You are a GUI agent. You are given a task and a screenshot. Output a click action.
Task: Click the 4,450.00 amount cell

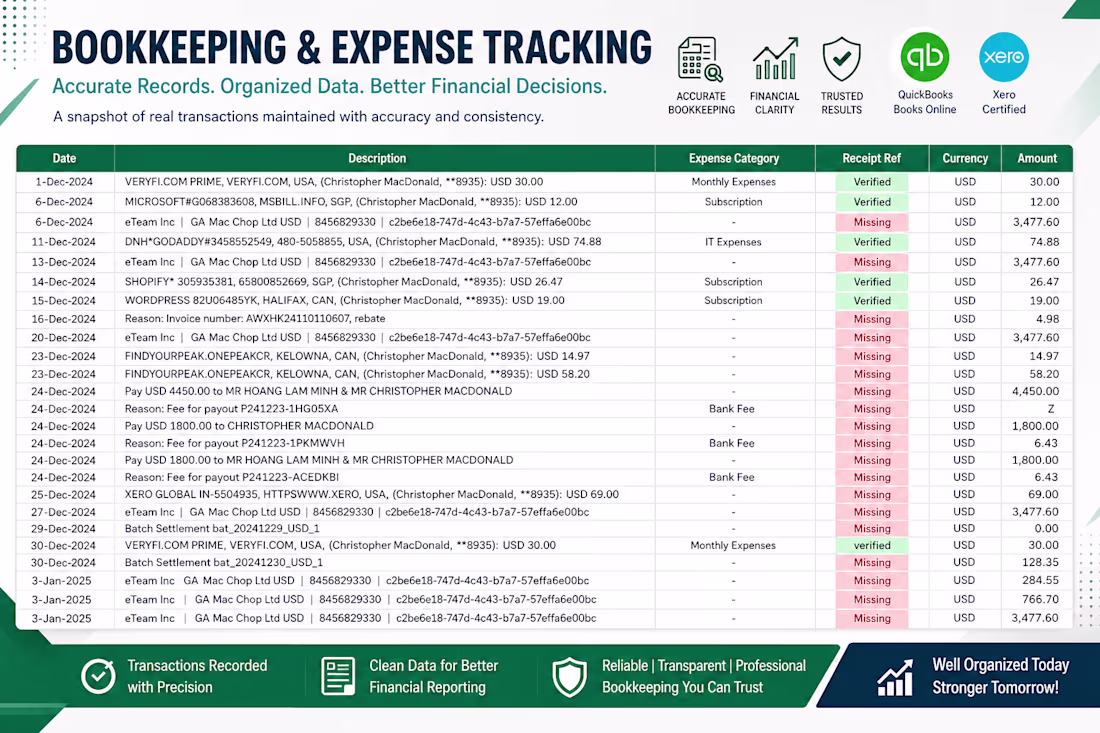1037,391
